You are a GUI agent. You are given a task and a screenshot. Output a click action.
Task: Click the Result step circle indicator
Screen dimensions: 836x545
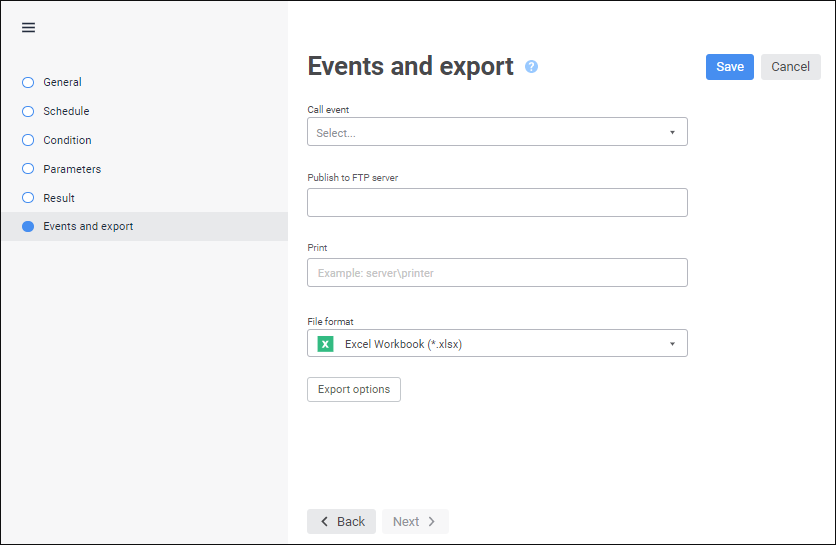pyautogui.click(x=28, y=198)
